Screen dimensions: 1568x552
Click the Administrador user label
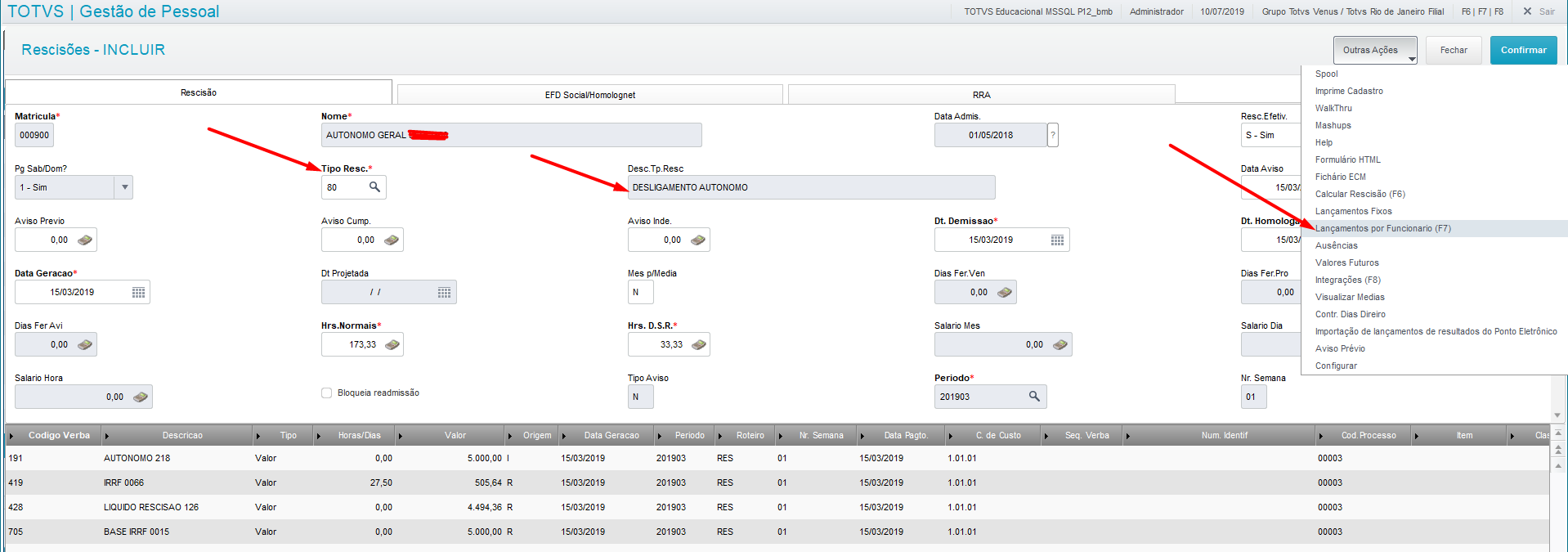pyautogui.click(x=1156, y=11)
